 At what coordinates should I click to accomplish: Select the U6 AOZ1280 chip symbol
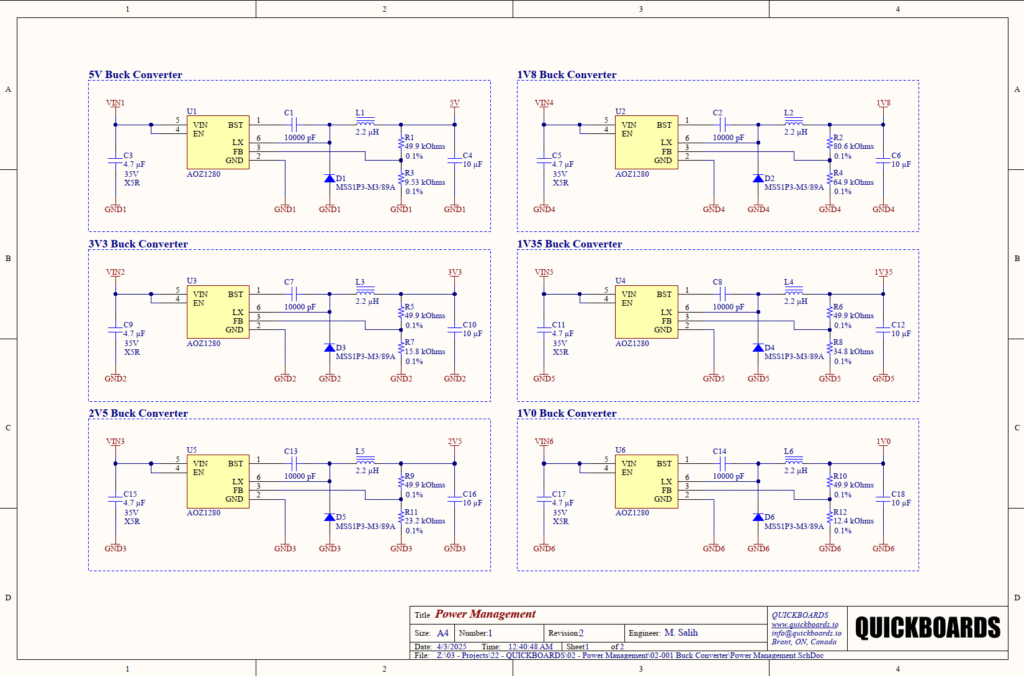[644, 481]
